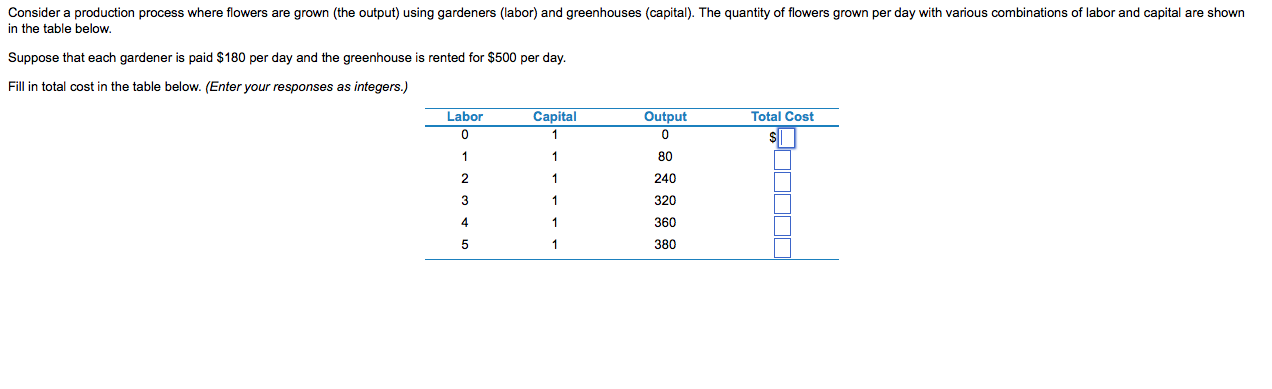Select the 'Output' column header

click(666, 117)
